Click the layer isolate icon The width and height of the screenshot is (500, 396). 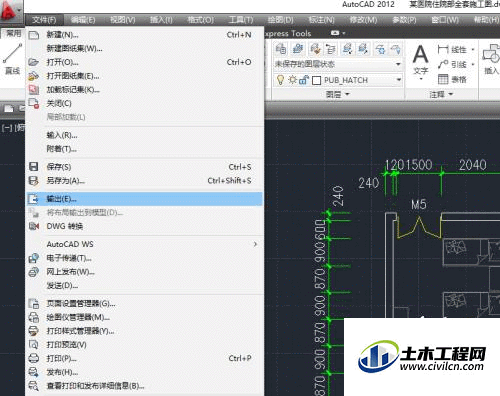click(347, 49)
